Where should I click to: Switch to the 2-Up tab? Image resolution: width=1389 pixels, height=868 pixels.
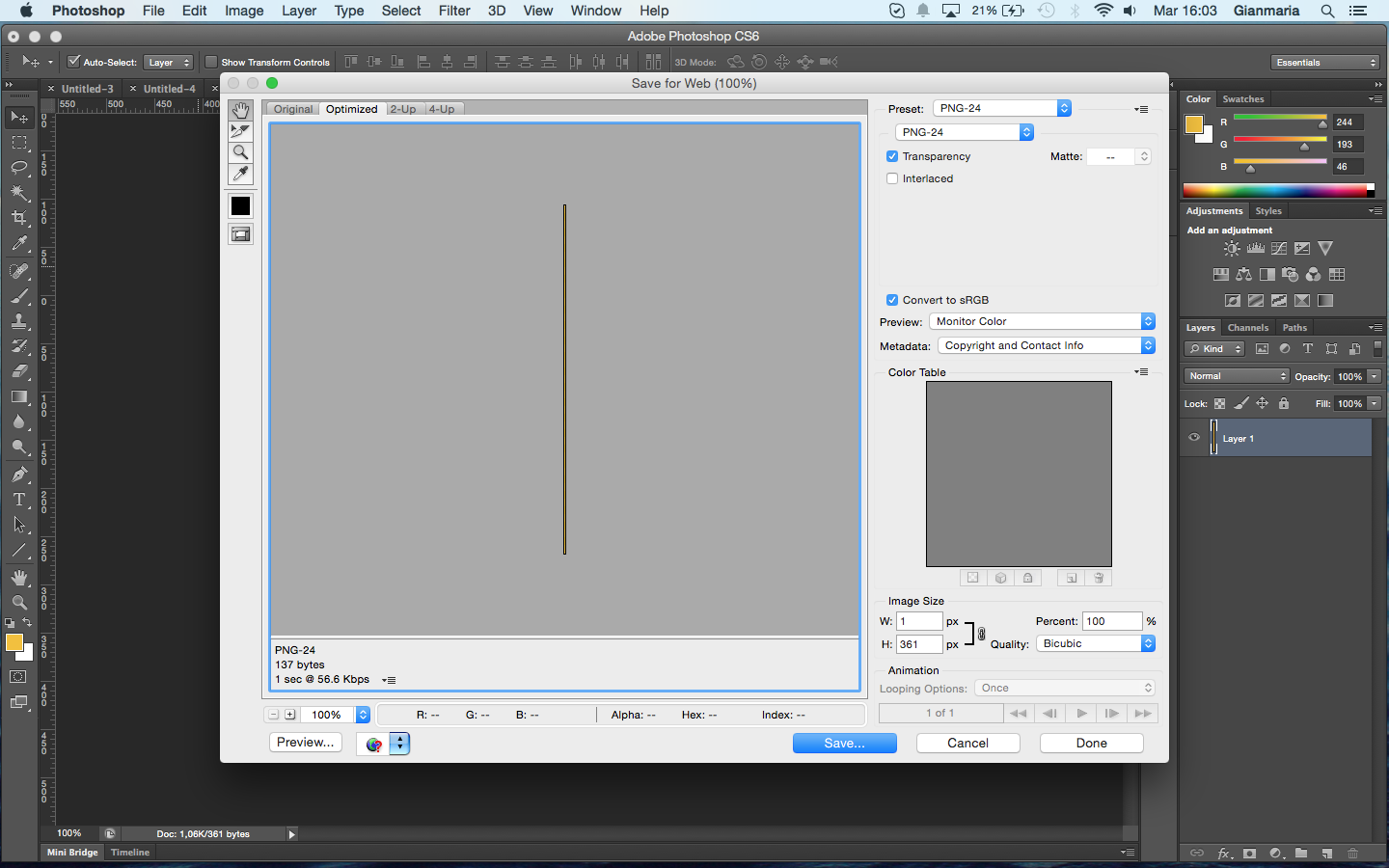point(403,109)
